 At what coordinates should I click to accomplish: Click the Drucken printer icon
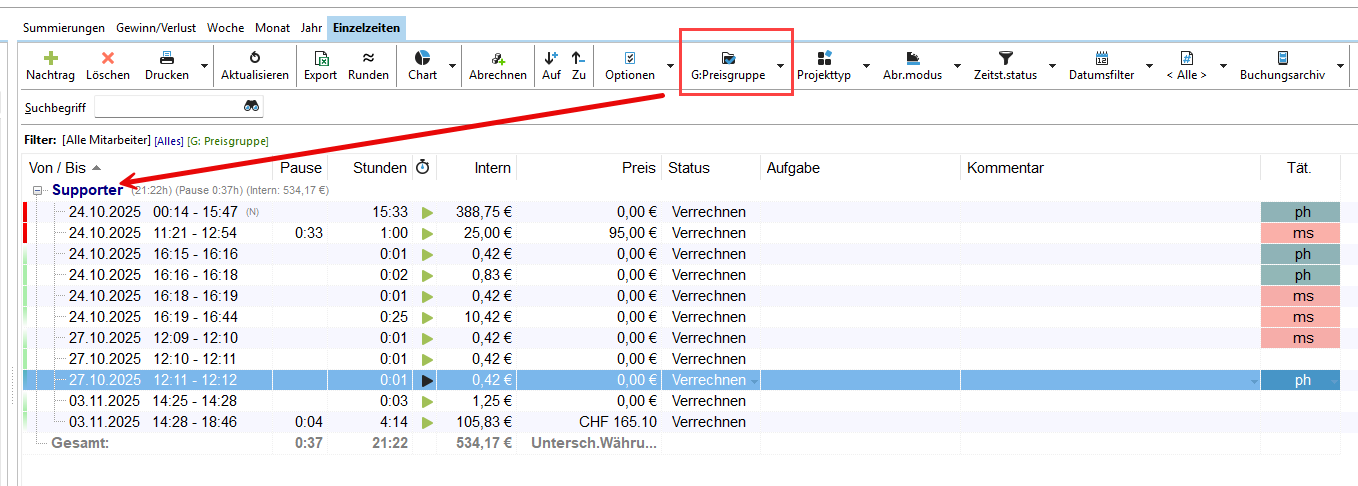pos(167,59)
